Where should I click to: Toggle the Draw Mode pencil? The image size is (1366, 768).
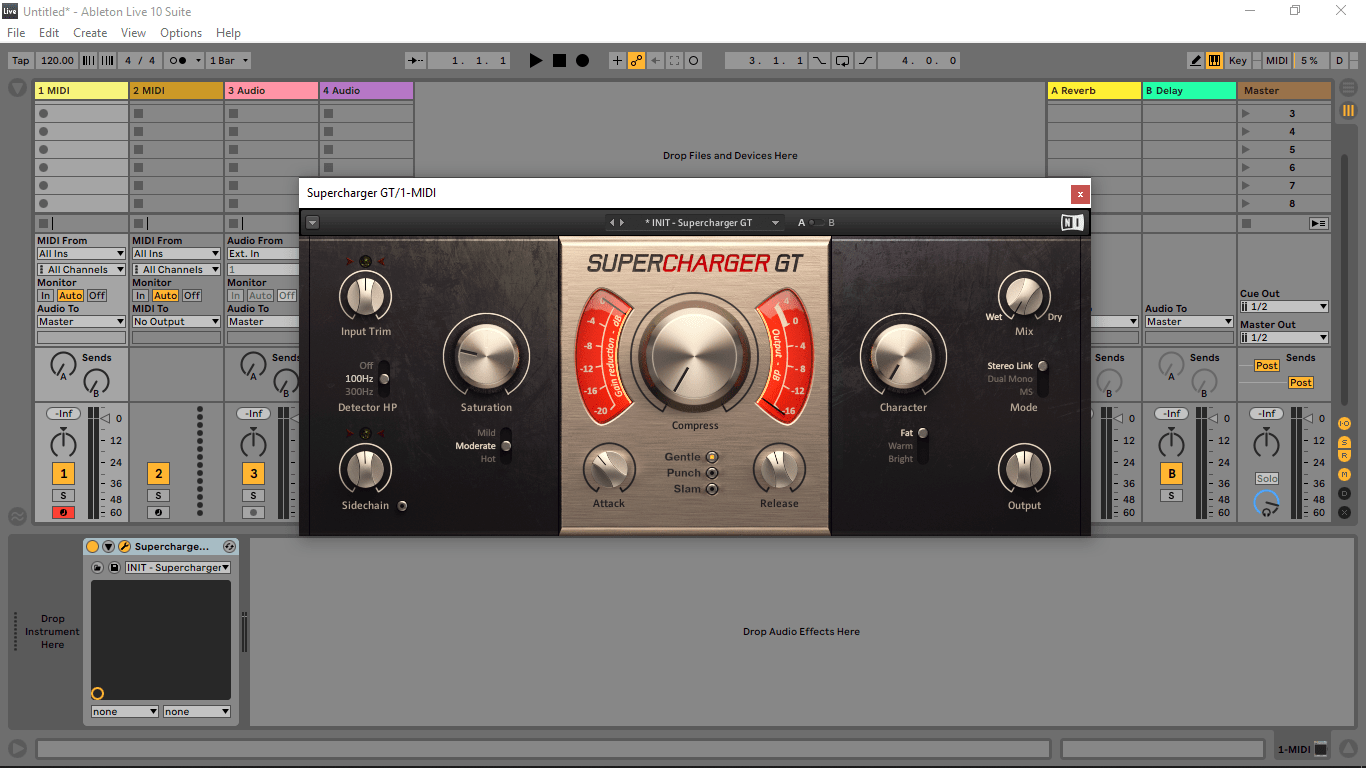tap(1195, 61)
